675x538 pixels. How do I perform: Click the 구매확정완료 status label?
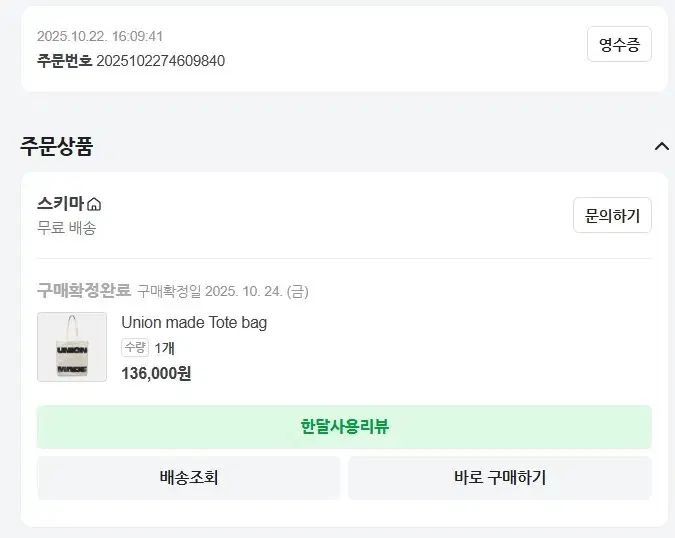pyautogui.click(x=84, y=291)
